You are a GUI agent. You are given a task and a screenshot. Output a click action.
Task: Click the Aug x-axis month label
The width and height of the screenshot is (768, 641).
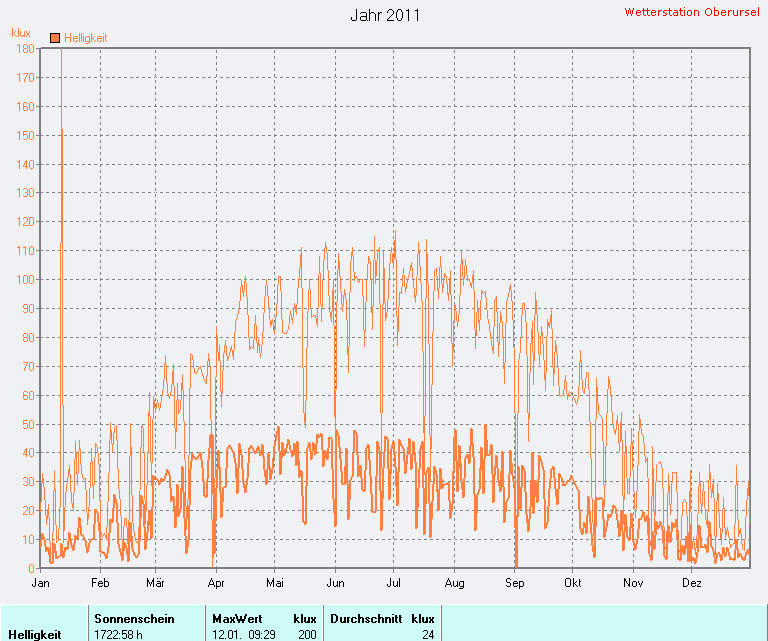pos(455,583)
